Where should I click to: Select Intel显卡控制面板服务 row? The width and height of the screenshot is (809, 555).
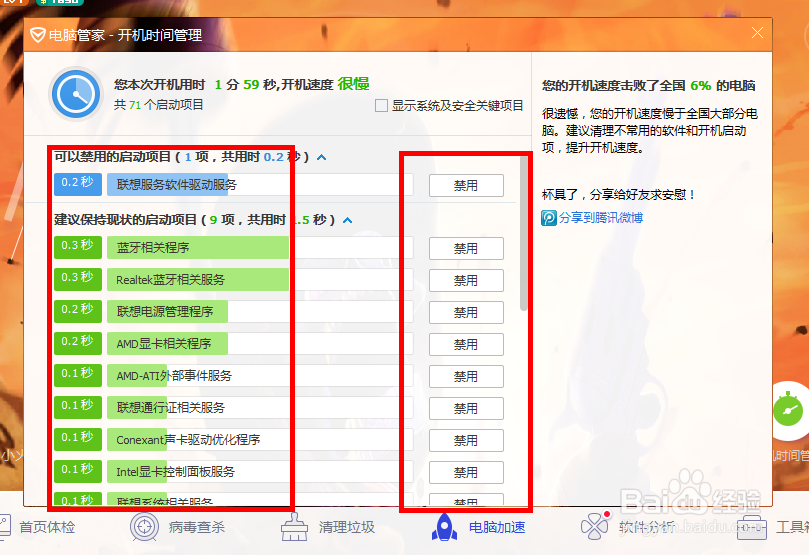(x=260, y=471)
